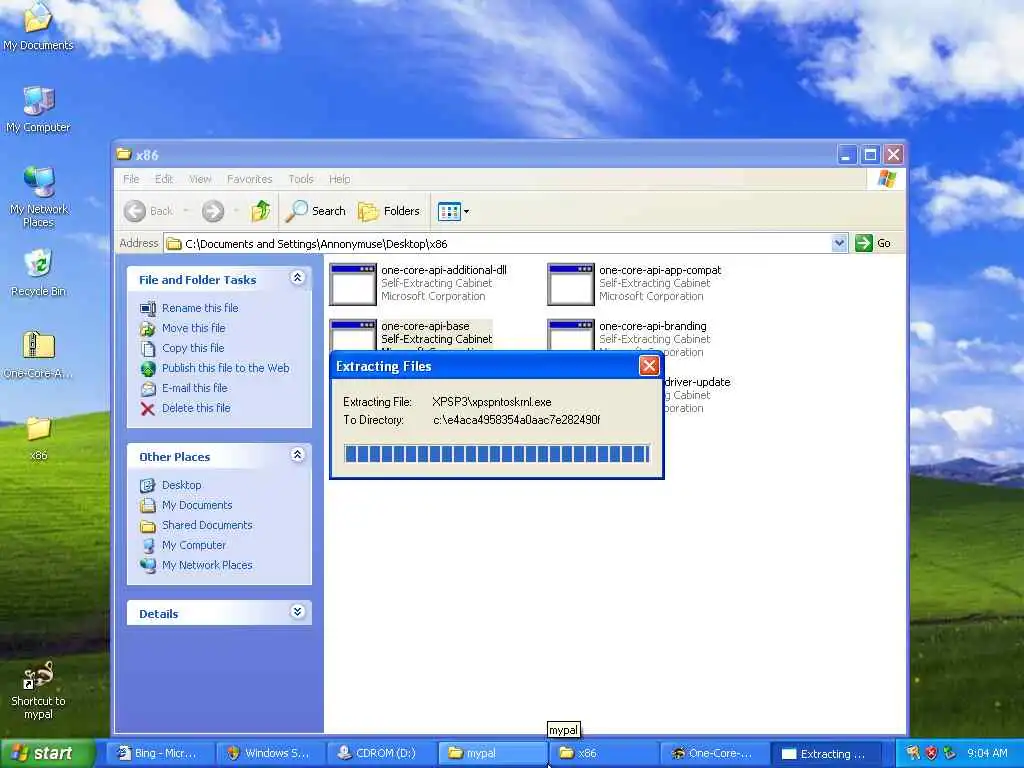Collapse the Other Places panel
This screenshot has width=1024, height=768.
(x=297, y=455)
